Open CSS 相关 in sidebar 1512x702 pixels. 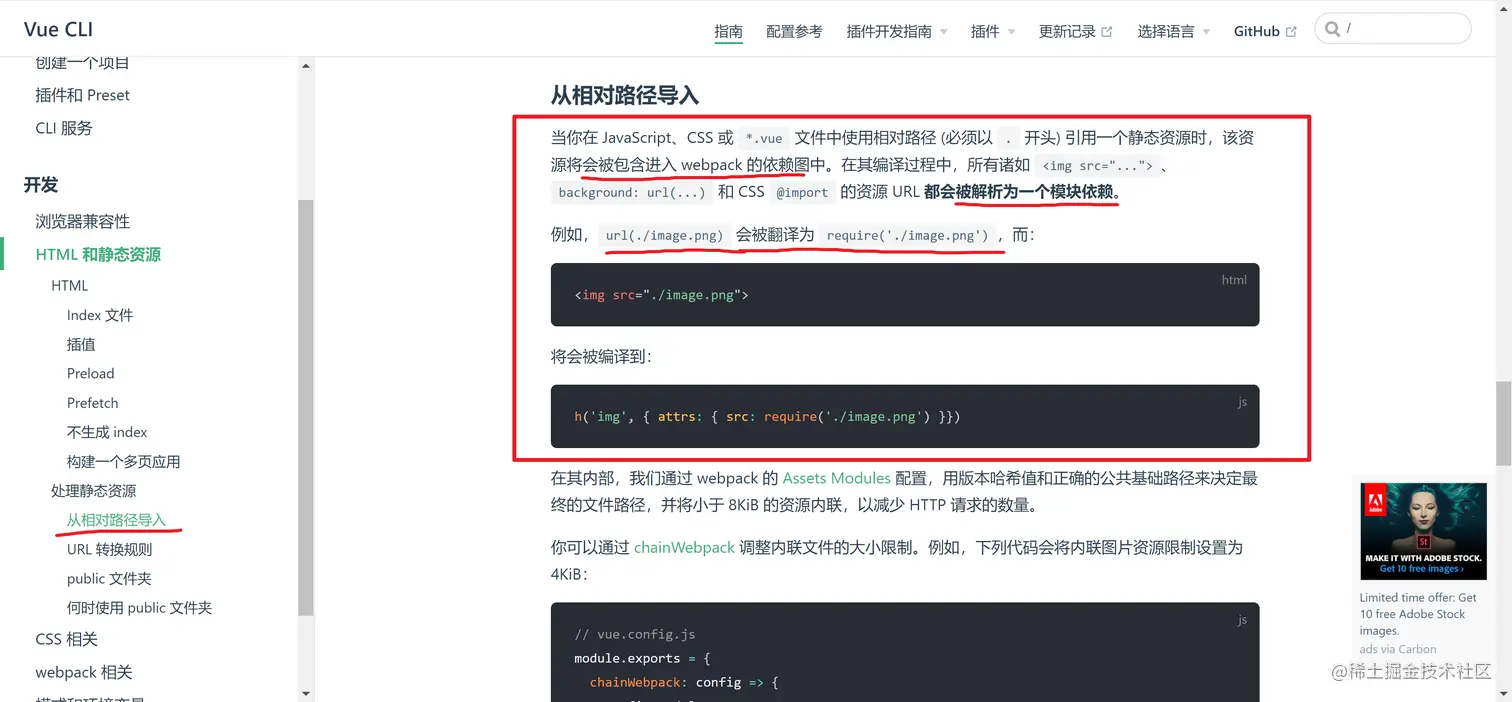point(67,639)
